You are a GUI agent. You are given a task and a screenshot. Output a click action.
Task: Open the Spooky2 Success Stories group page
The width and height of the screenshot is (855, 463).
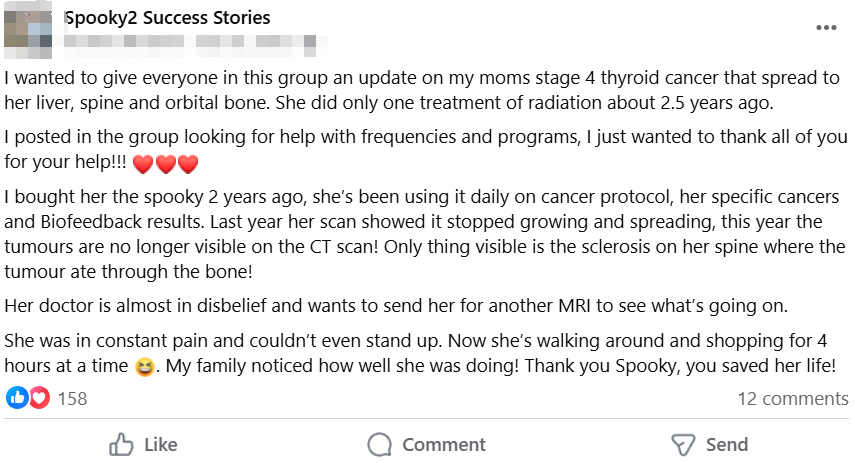point(167,18)
